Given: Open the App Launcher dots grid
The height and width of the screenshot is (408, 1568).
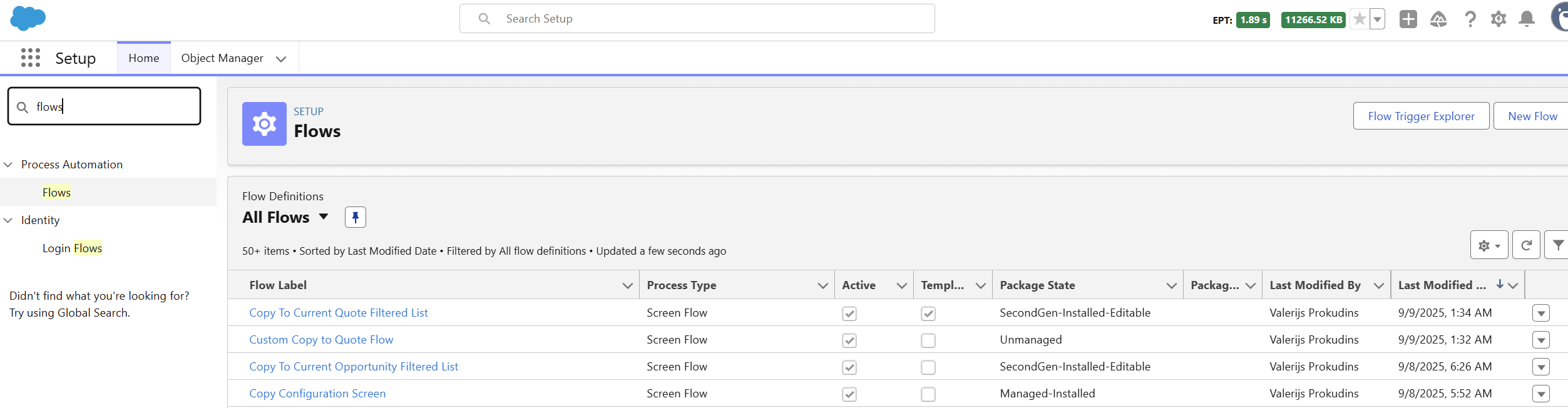Looking at the screenshot, I should tap(31, 58).
